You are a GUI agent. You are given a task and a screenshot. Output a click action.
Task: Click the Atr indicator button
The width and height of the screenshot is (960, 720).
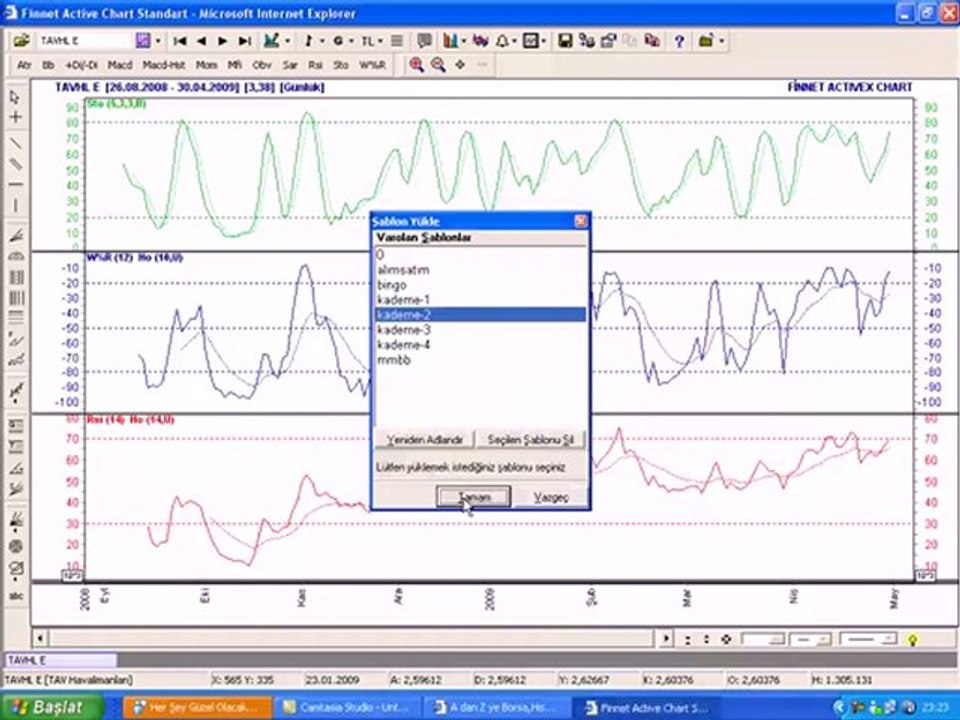[x=24, y=65]
